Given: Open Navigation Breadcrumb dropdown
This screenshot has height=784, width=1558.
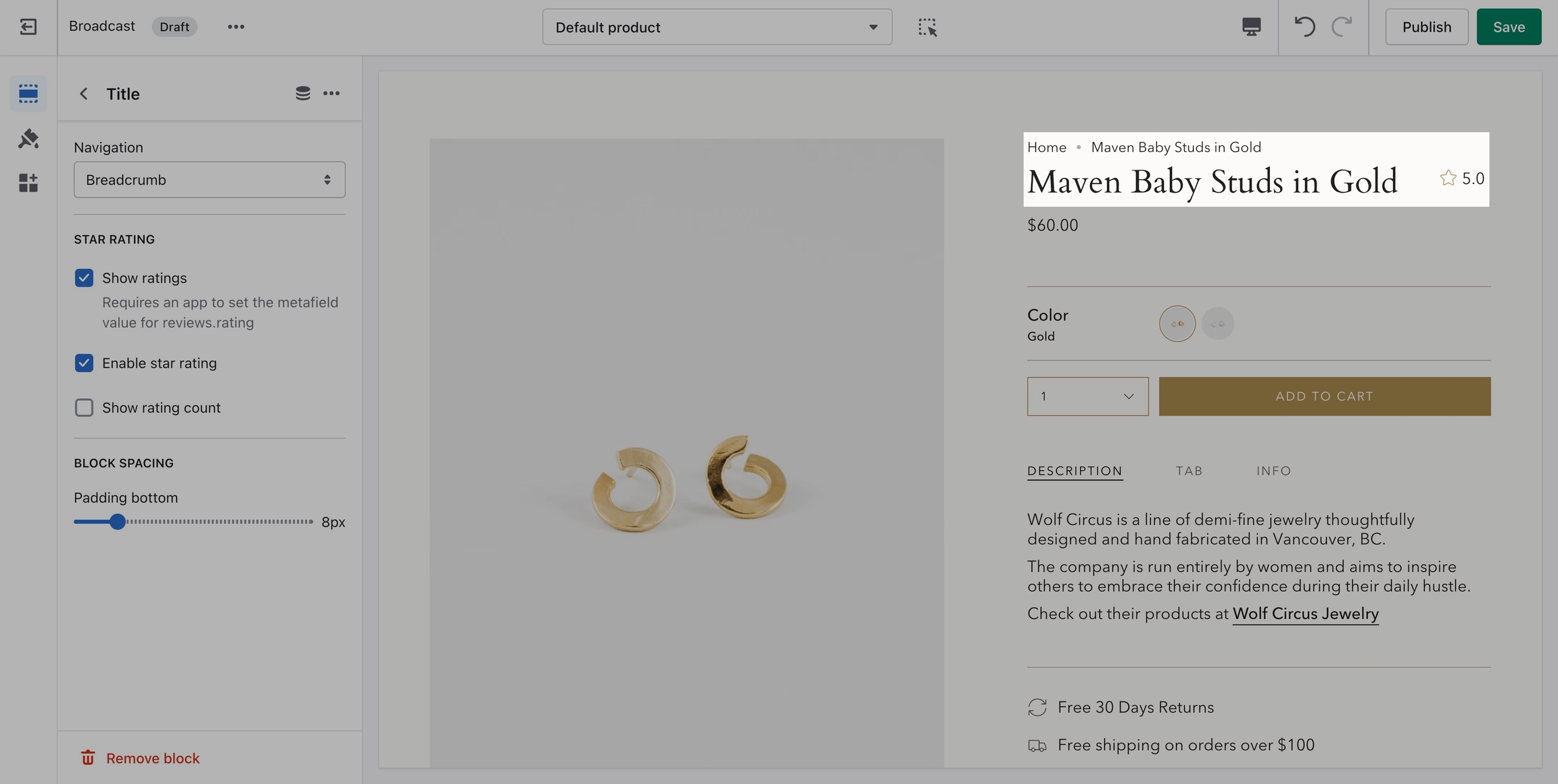Looking at the screenshot, I should 209,180.
